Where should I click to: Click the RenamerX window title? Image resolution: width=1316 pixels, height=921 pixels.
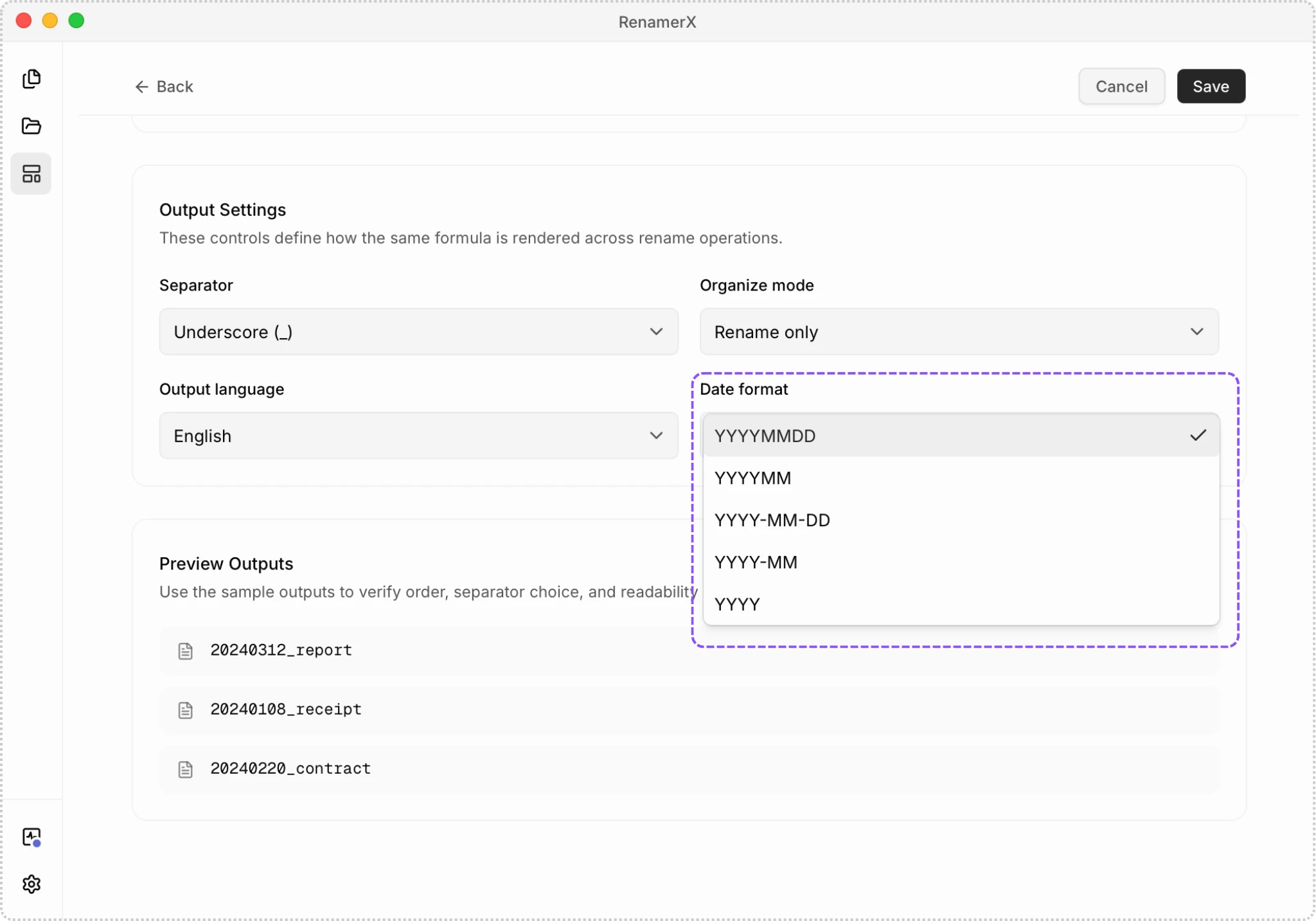(x=657, y=22)
